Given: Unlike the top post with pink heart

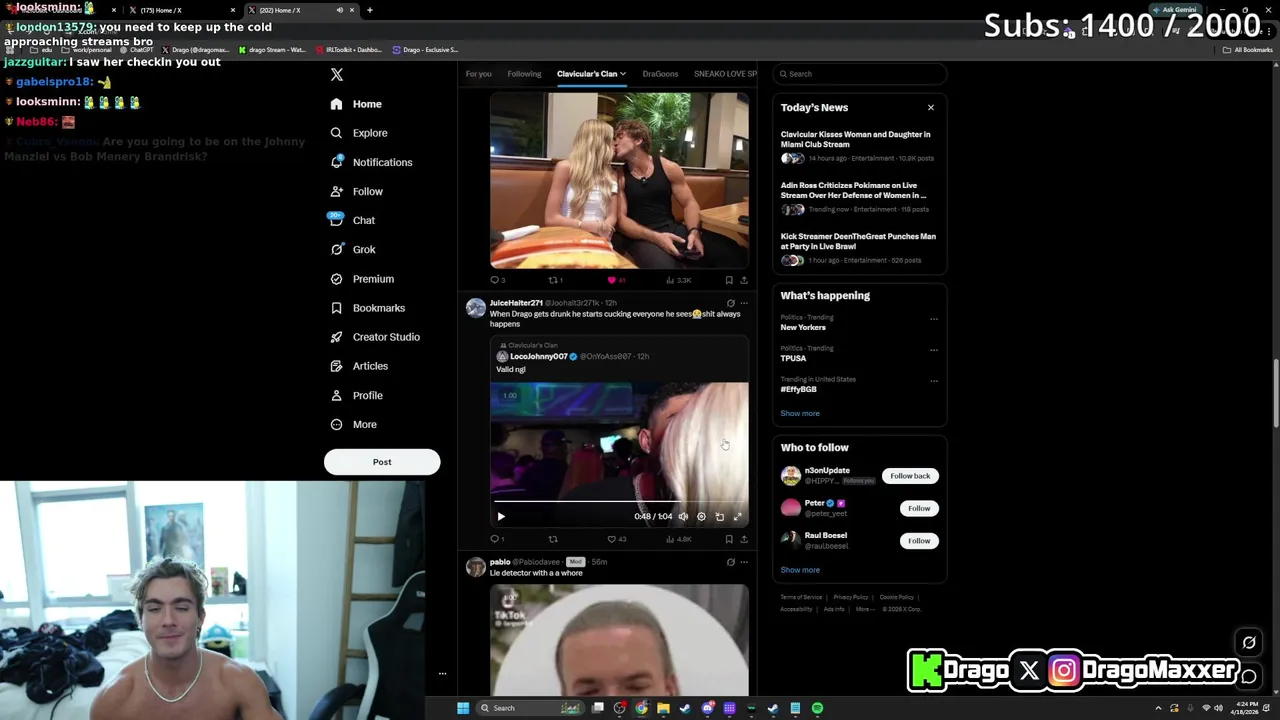Looking at the screenshot, I should point(617,280).
